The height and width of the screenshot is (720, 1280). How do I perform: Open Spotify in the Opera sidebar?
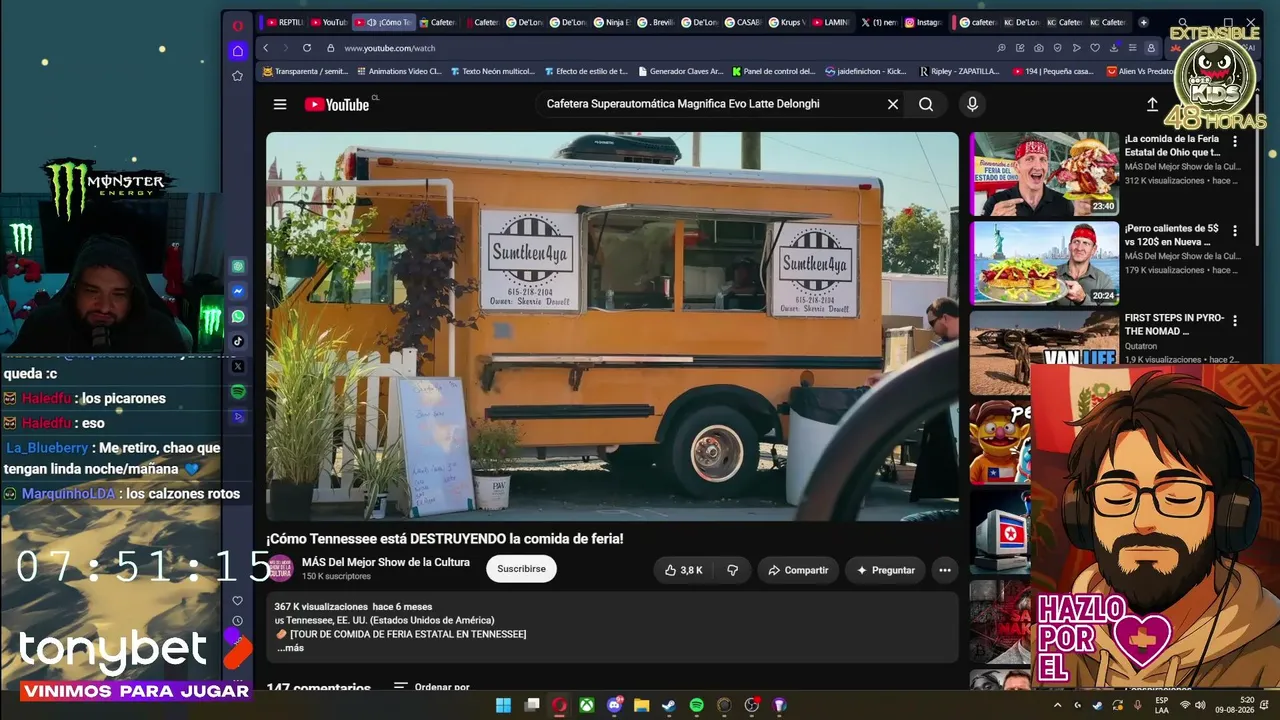[238, 391]
